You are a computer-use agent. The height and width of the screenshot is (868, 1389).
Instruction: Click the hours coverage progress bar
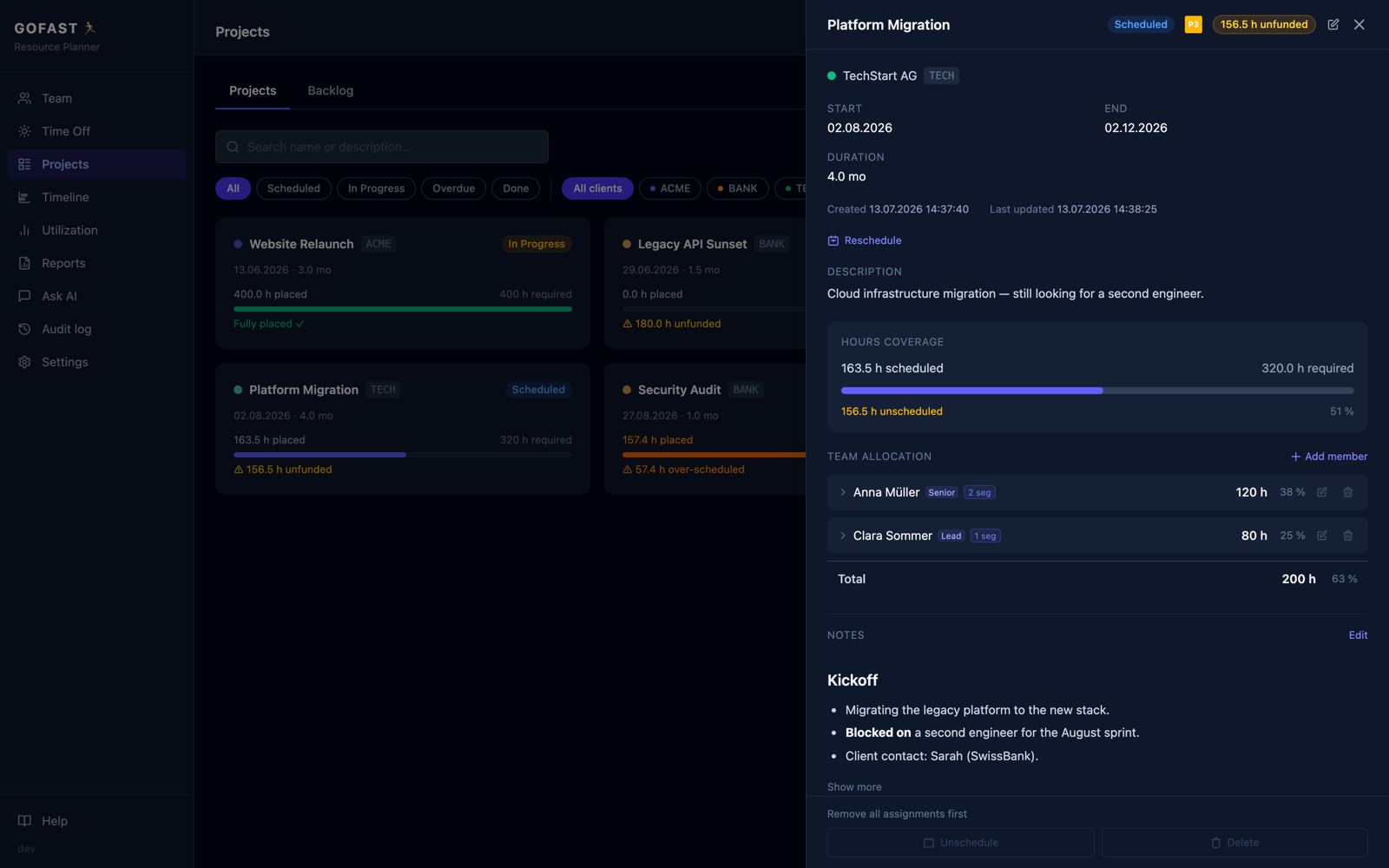(1097, 391)
